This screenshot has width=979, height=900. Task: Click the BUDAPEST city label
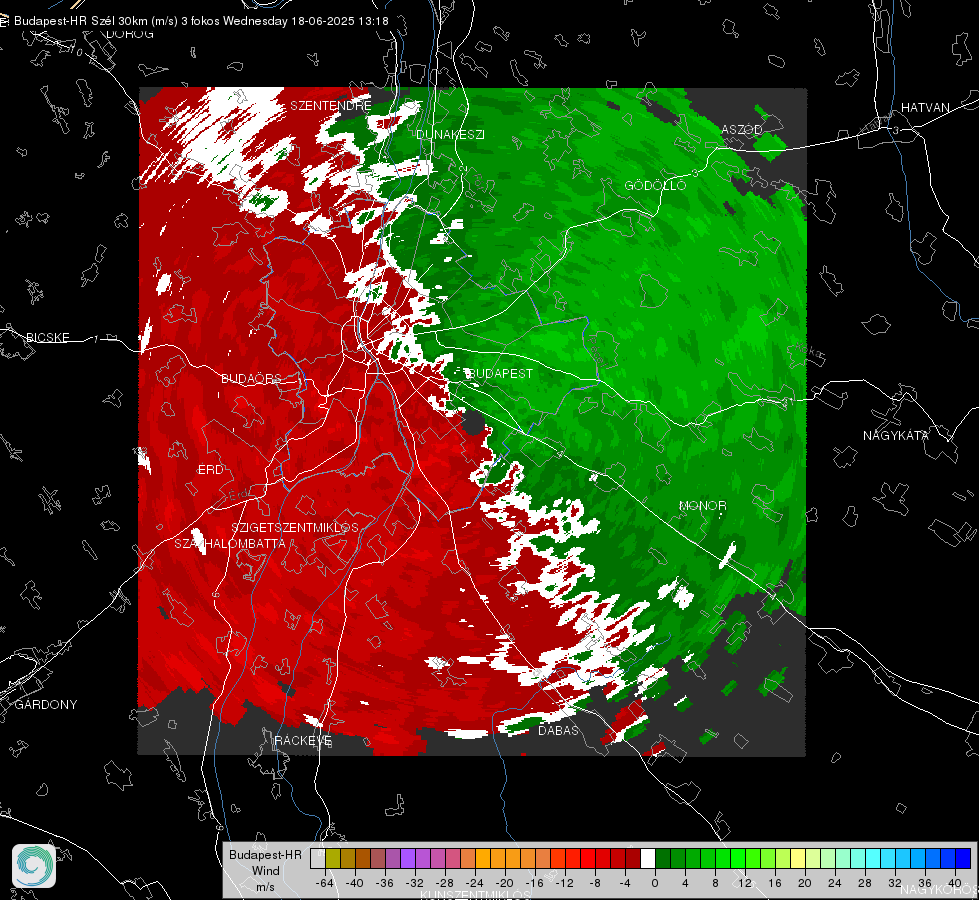[500, 373]
